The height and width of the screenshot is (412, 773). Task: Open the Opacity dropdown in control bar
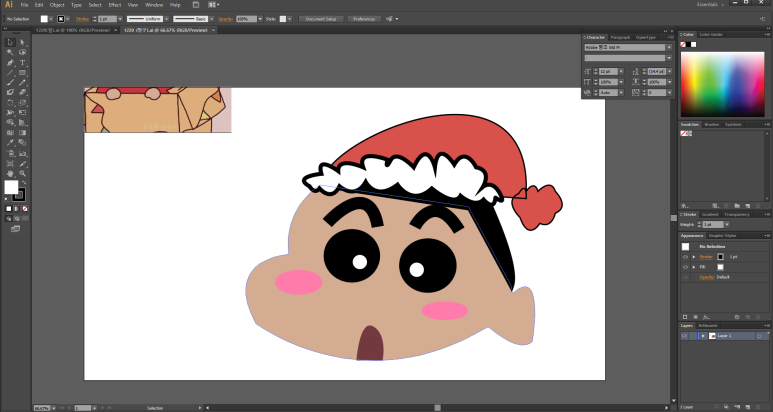[260, 19]
